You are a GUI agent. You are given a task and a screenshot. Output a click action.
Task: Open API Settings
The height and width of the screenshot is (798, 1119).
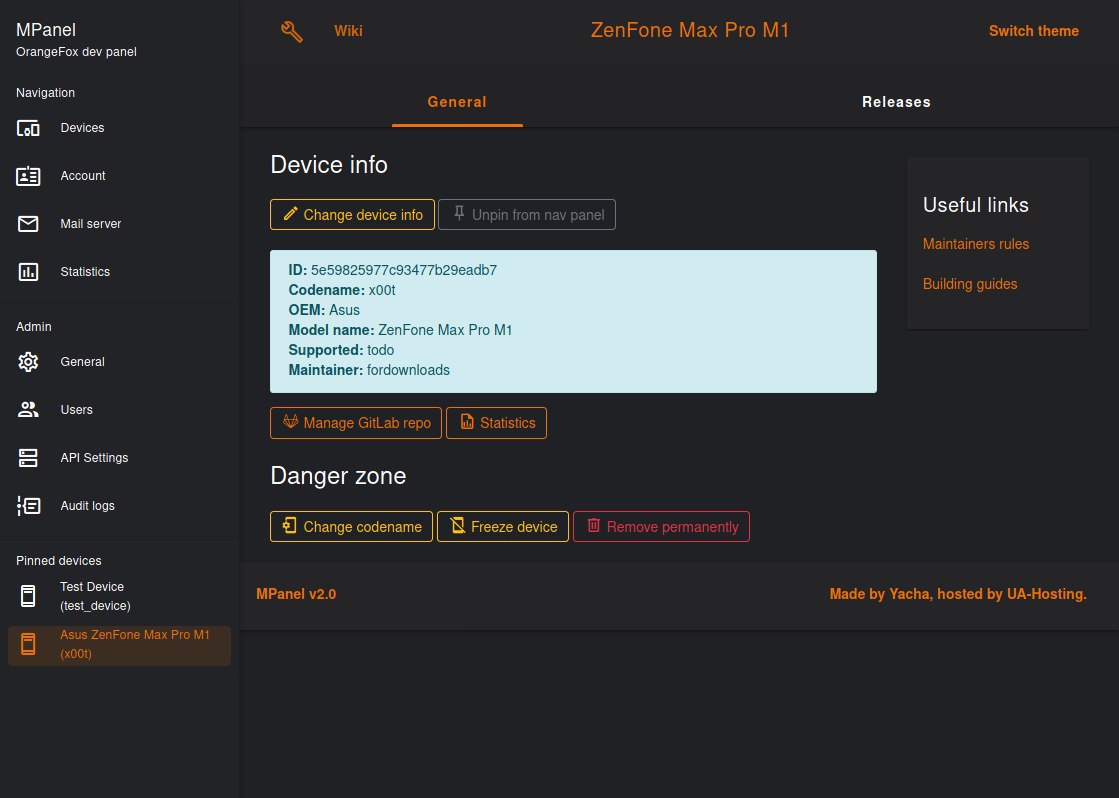(120, 458)
